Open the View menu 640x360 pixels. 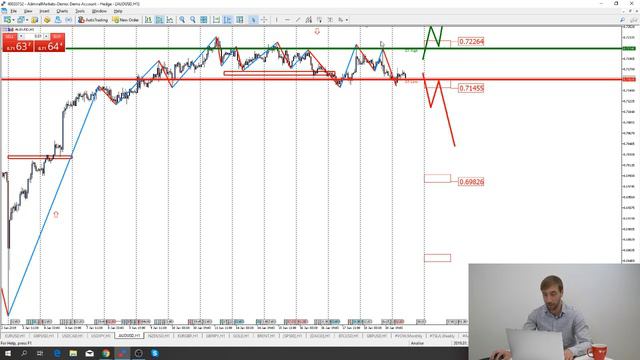tap(28, 11)
